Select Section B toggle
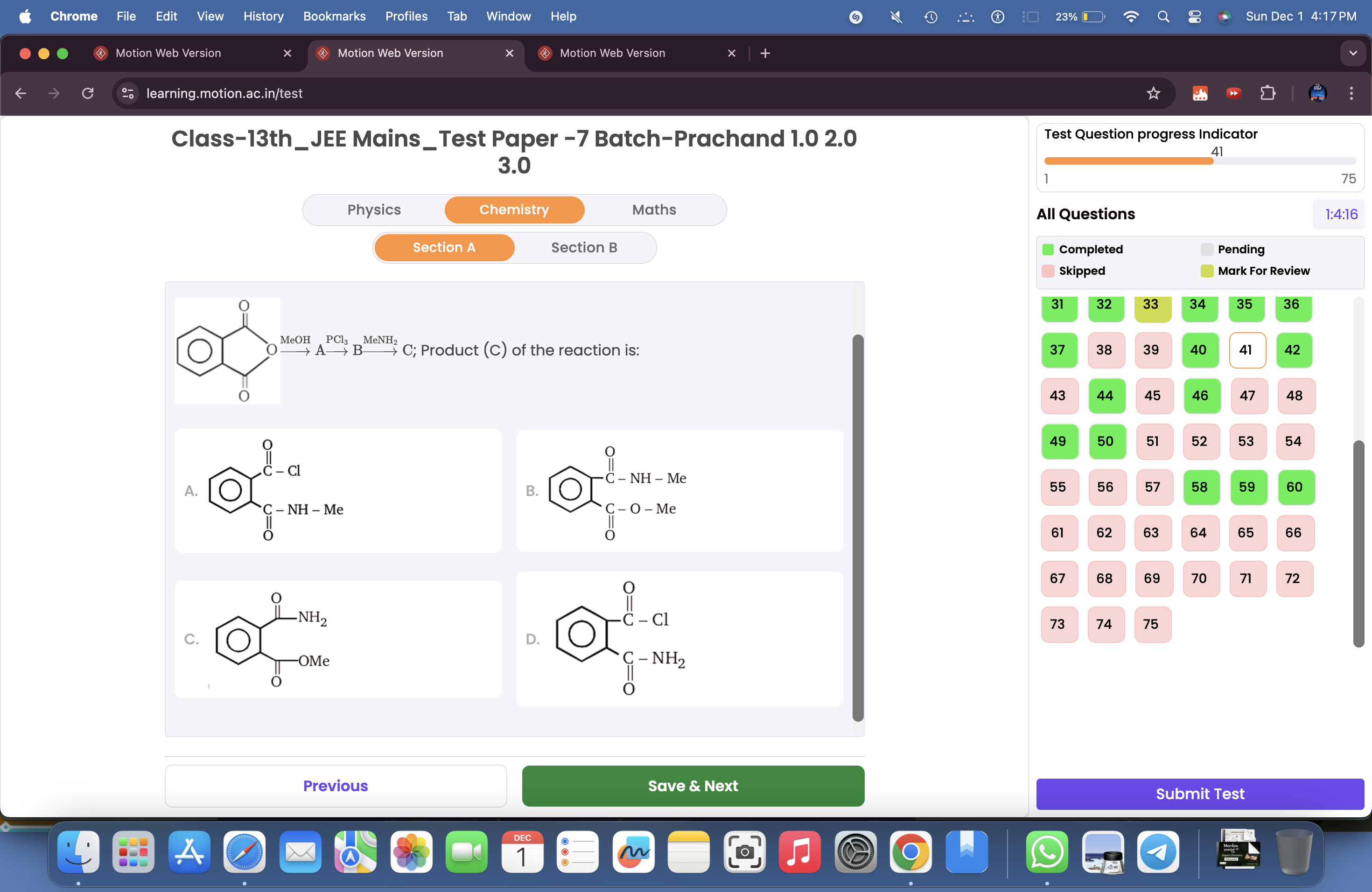 tap(583, 247)
